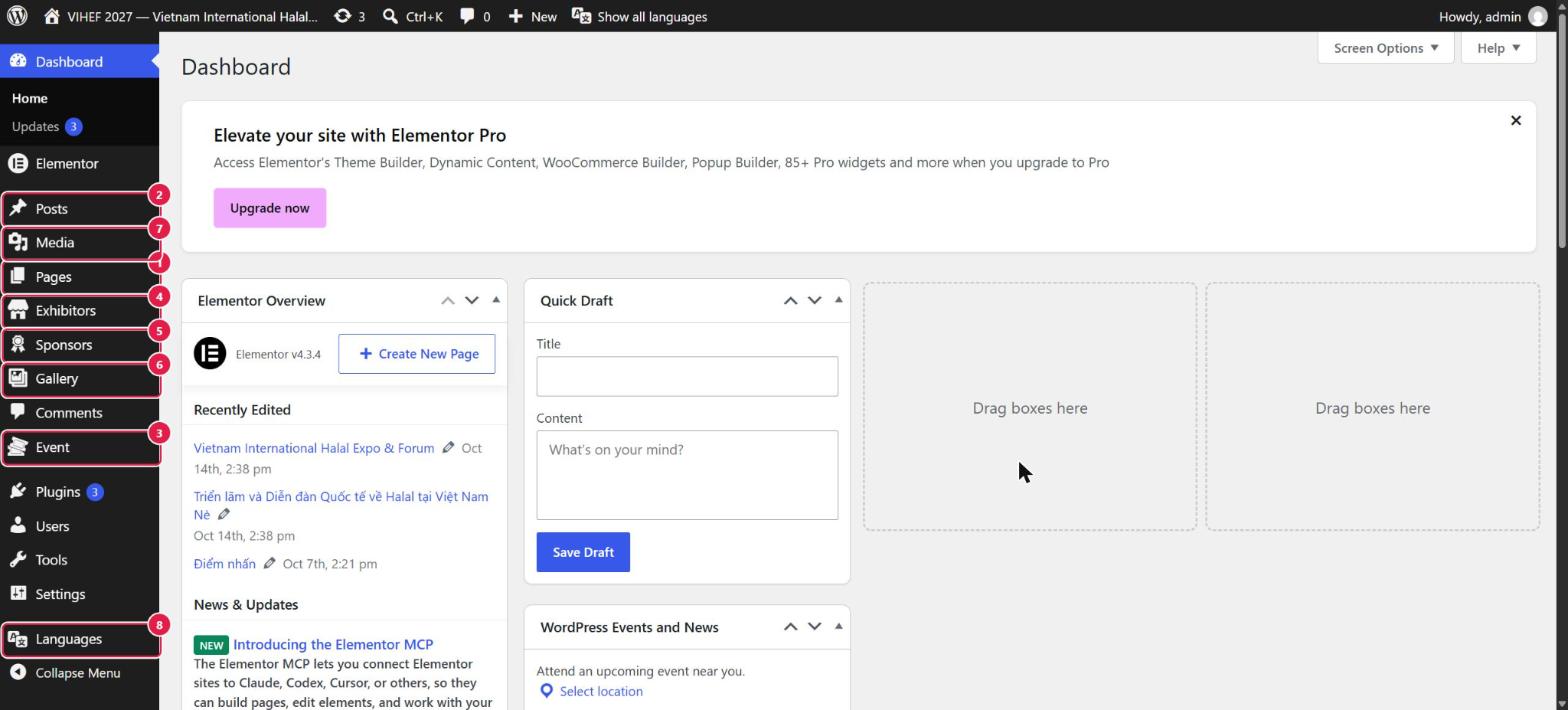Dismiss the Elementor Pro banner
Image resolution: width=1568 pixels, height=710 pixels.
(1515, 120)
